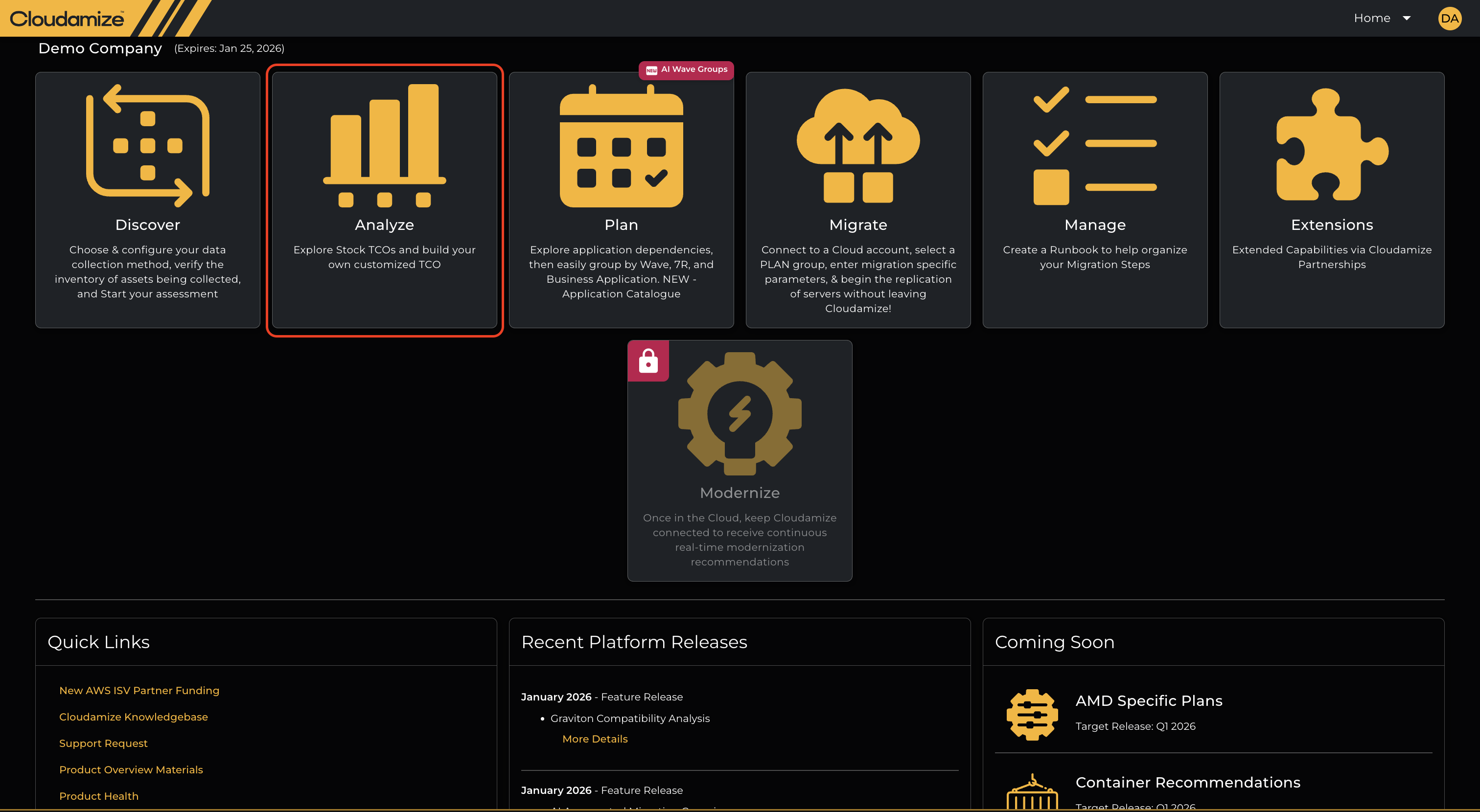Click the AI Wave Groups badge

687,69
